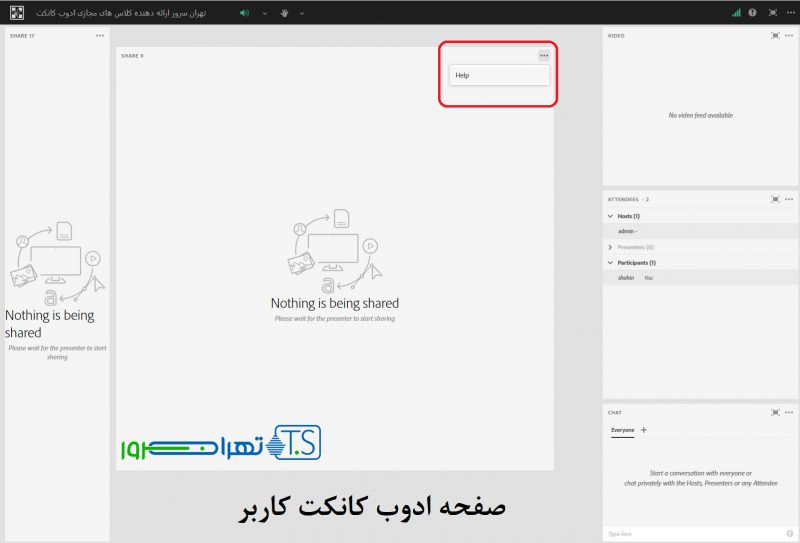The image size is (800, 543).
Task: Toggle full screen in the top bar
Action: [x=771, y=13]
